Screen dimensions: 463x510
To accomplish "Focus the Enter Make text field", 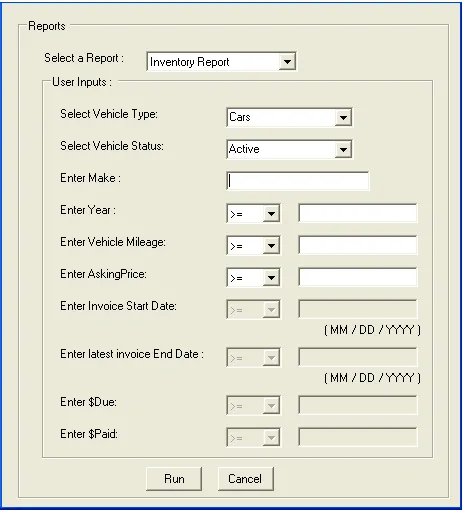I will pos(298,181).
